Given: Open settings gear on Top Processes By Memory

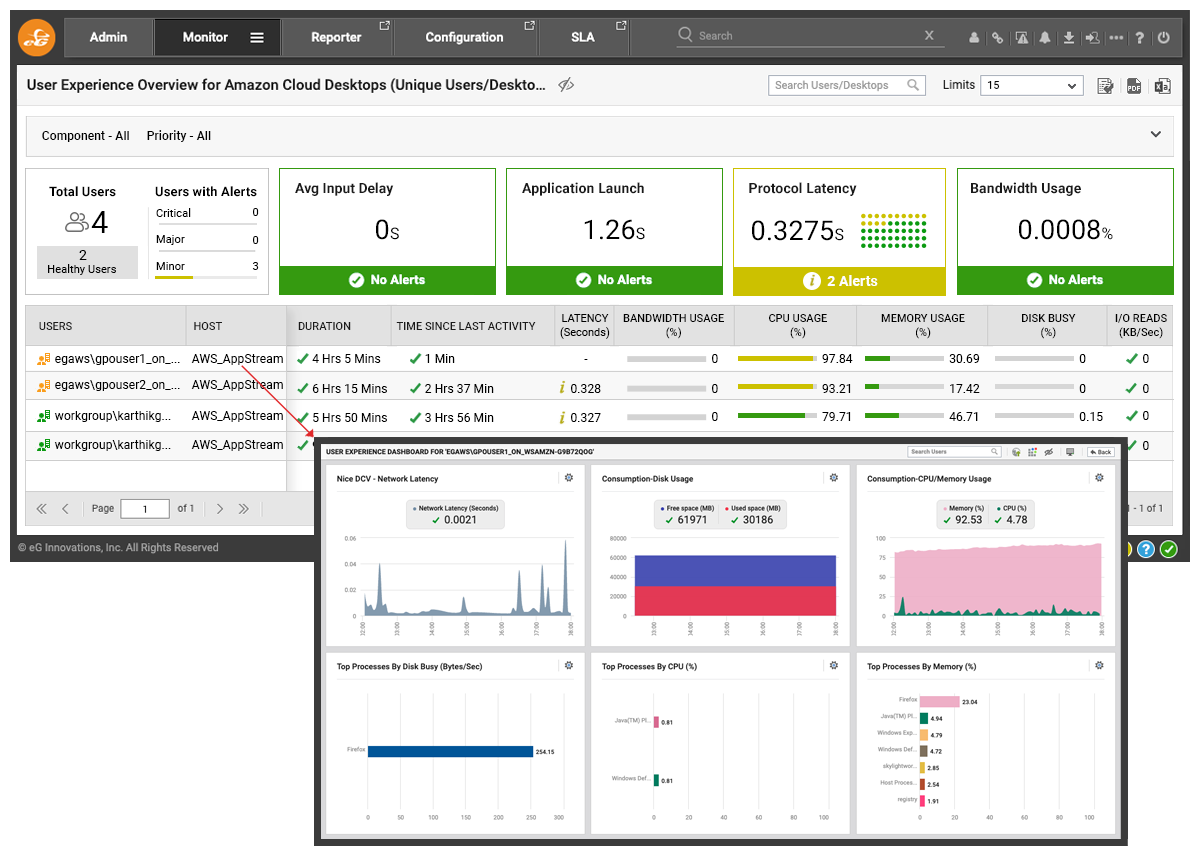Looking at the screenshot, I should [x=1099, y=665].
